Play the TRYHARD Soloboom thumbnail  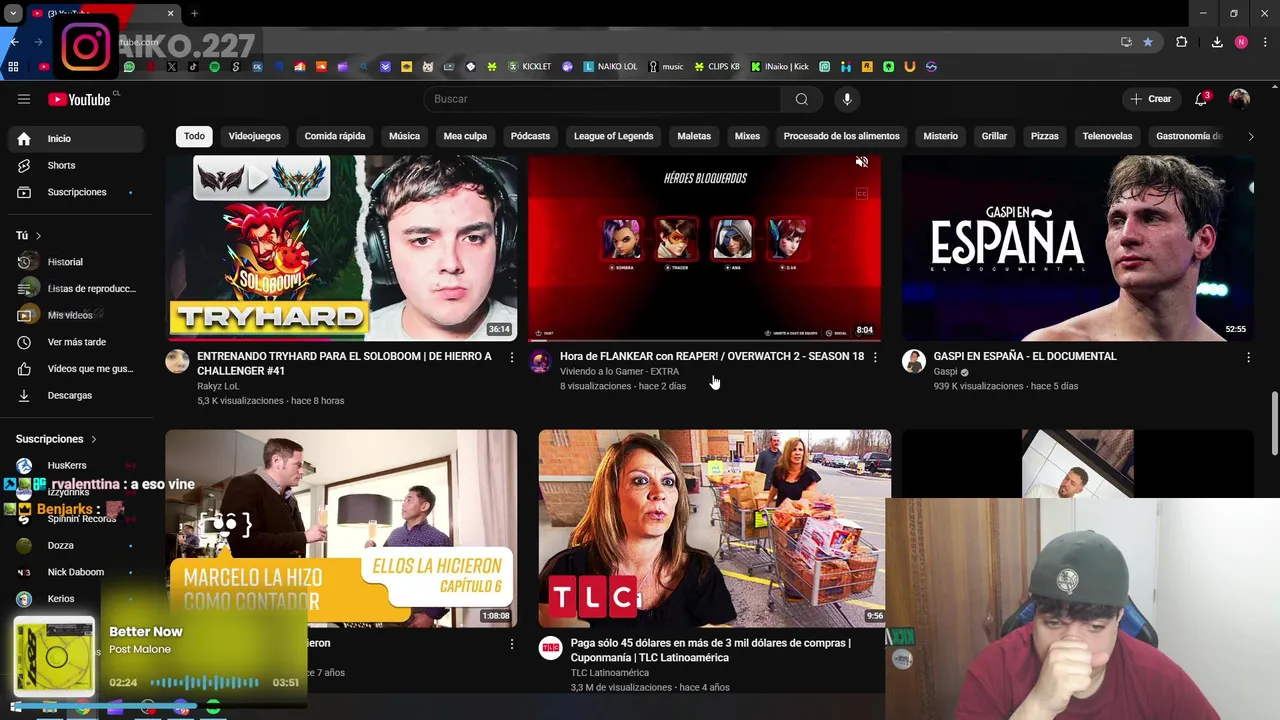coord(341,248)
